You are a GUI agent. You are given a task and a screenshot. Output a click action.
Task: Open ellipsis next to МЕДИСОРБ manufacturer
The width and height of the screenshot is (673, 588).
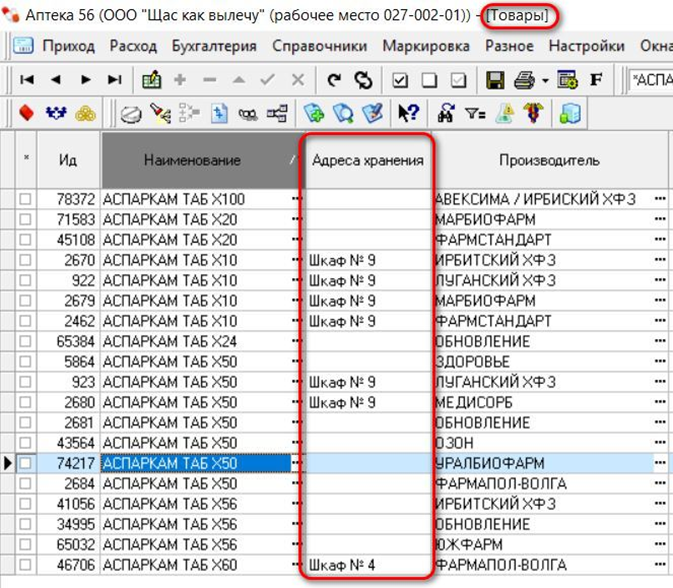point(660,402)
